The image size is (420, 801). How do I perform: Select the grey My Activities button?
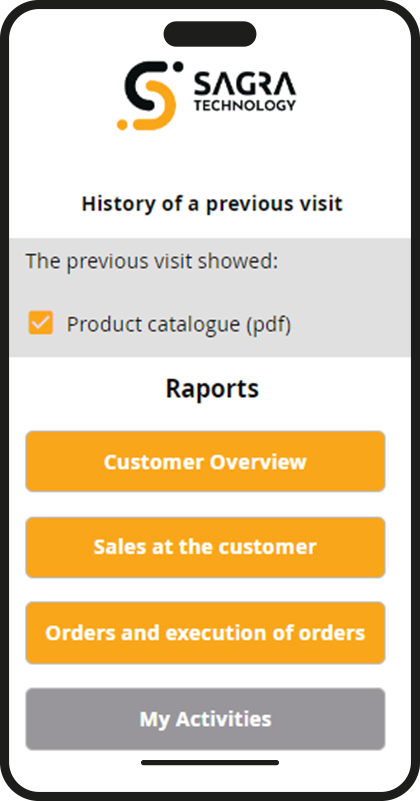click(x=205, y=719)
